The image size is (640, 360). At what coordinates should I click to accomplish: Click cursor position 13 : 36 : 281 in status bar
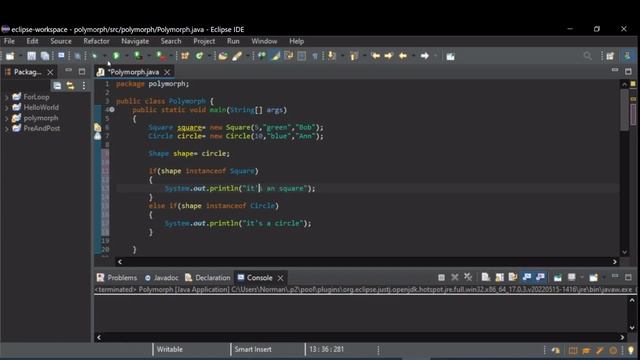click(x=326, y=349)
